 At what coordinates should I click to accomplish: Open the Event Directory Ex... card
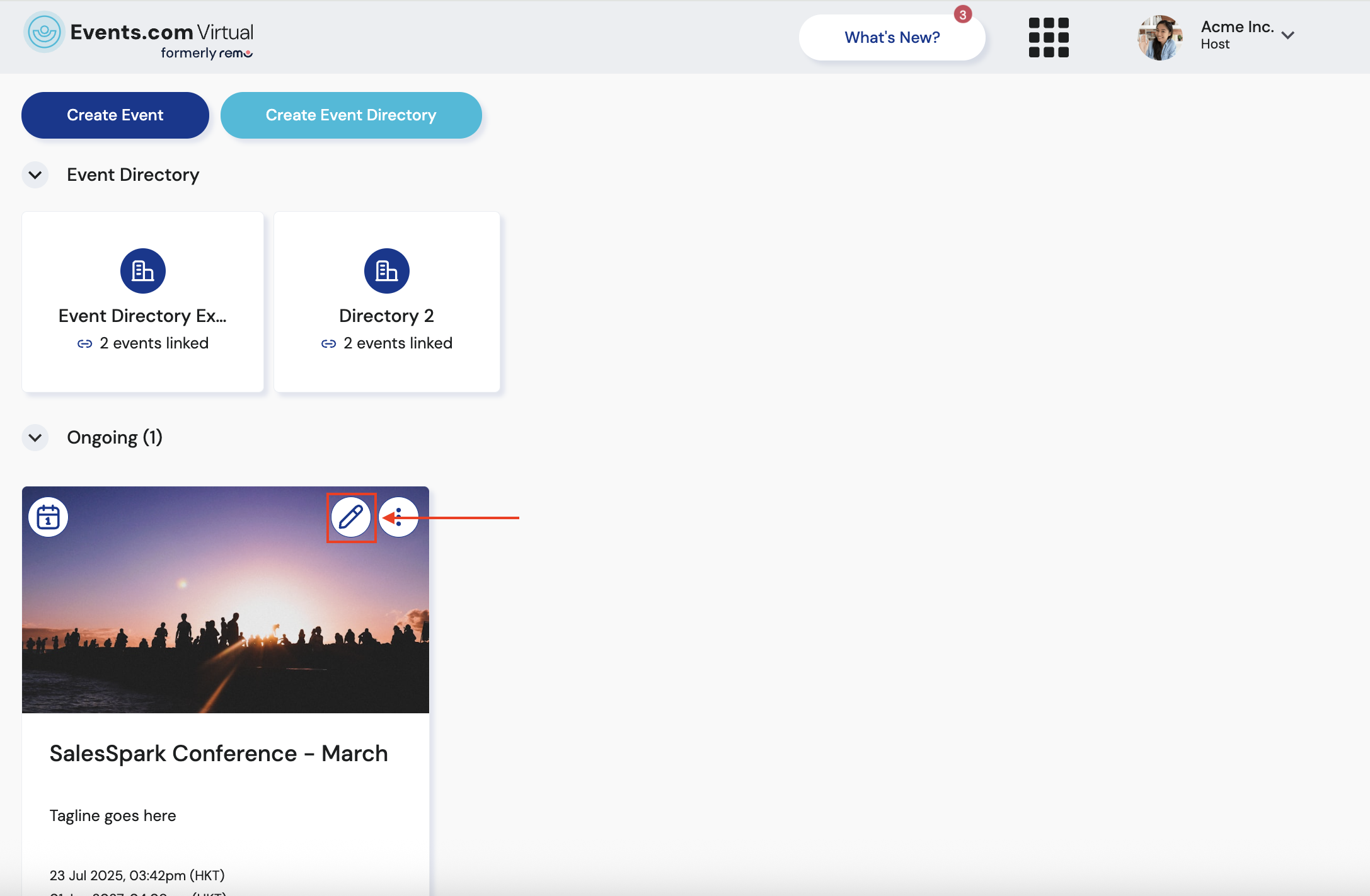(143, 316)
